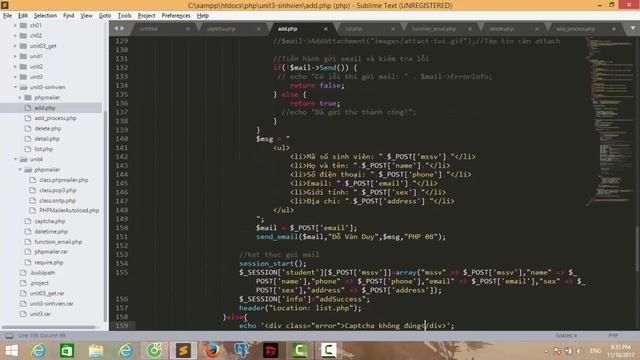Screen dimensions: 640x360
Task: Collapse the unit4 folder
Action: tap(15, 159)
